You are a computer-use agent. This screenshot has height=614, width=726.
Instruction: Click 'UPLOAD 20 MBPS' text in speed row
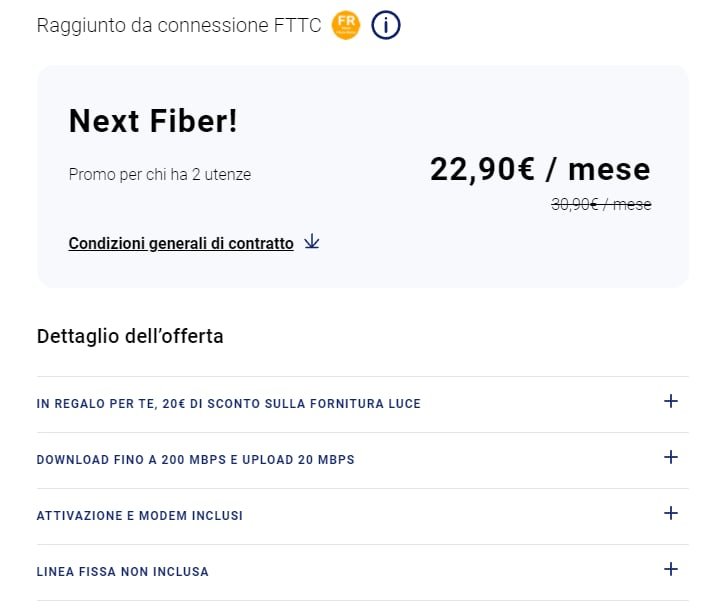point(298,460)
